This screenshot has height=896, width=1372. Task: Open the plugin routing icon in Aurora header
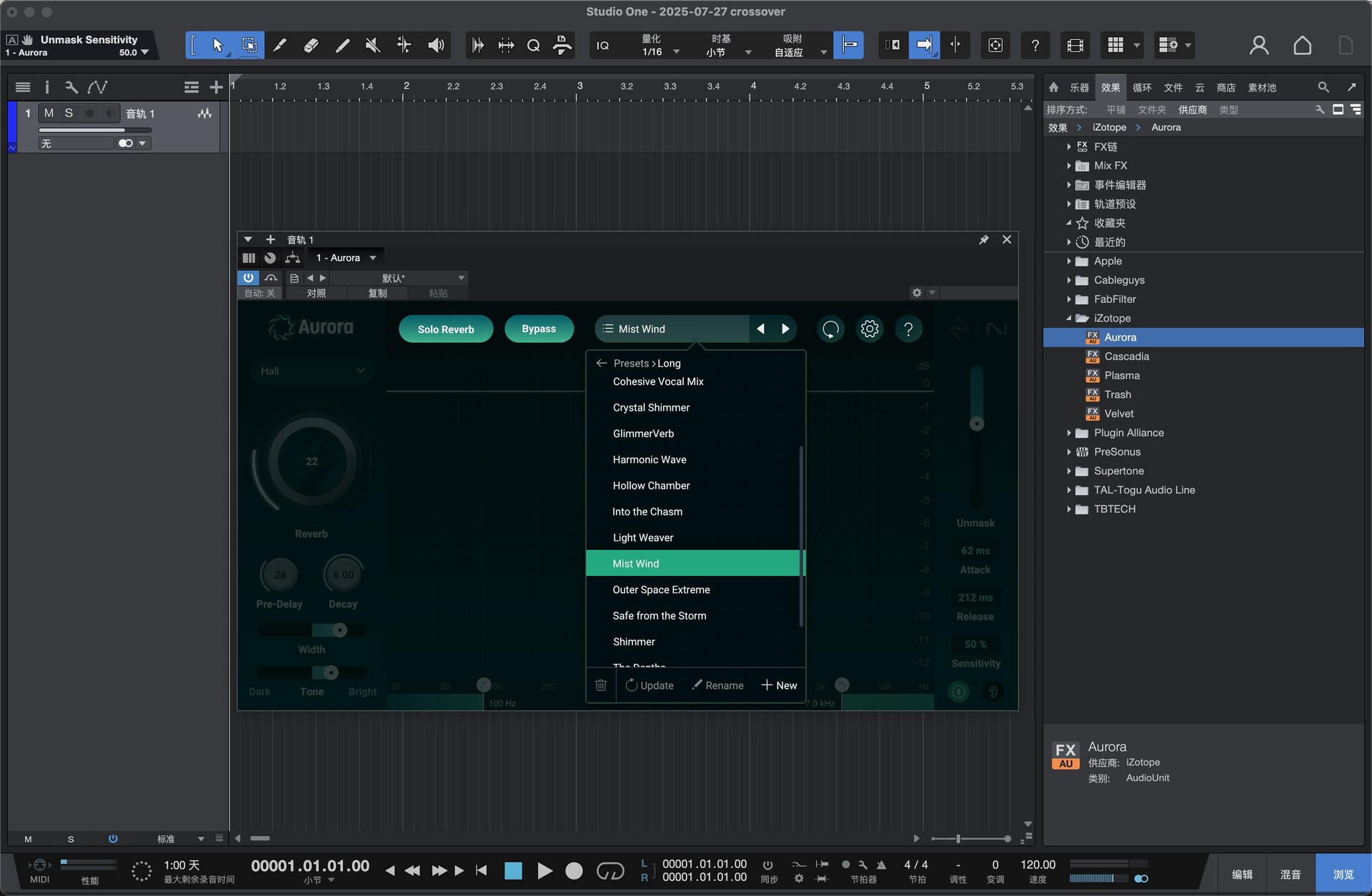coord(292,258)
